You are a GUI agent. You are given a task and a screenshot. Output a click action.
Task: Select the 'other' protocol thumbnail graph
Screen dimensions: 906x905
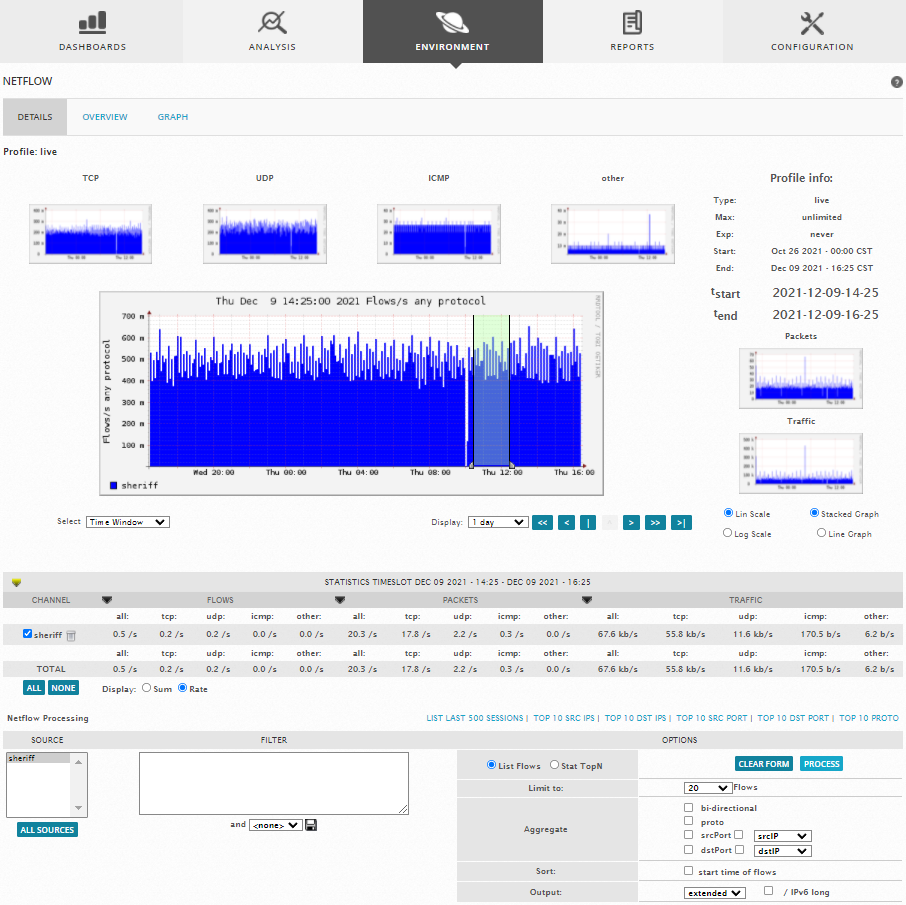(612, 233)
